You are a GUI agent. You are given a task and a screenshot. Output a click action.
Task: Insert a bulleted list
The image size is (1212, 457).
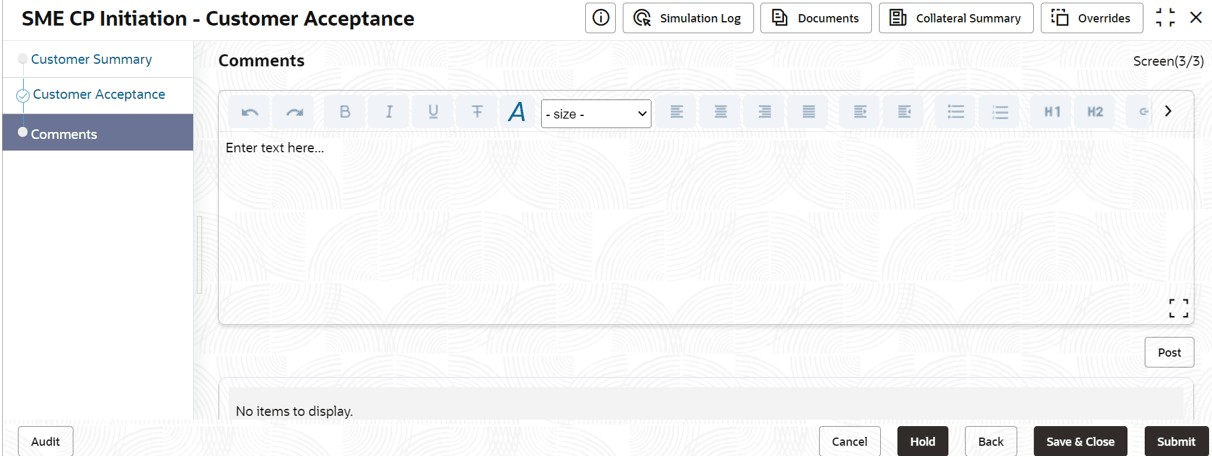955,112
